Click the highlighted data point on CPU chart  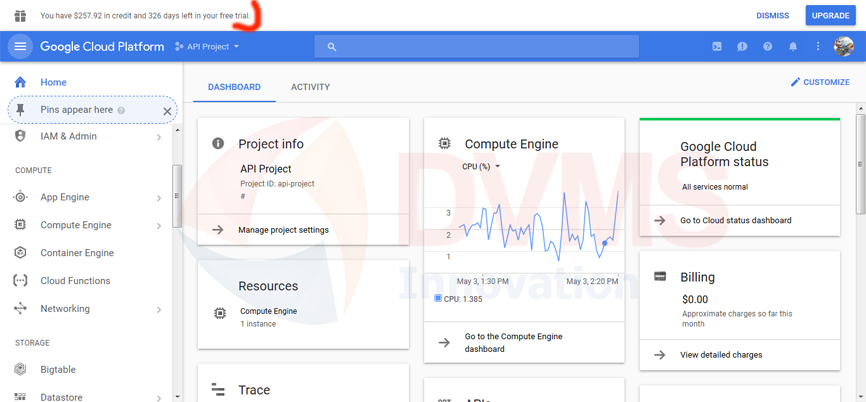(x=604, y=243)
